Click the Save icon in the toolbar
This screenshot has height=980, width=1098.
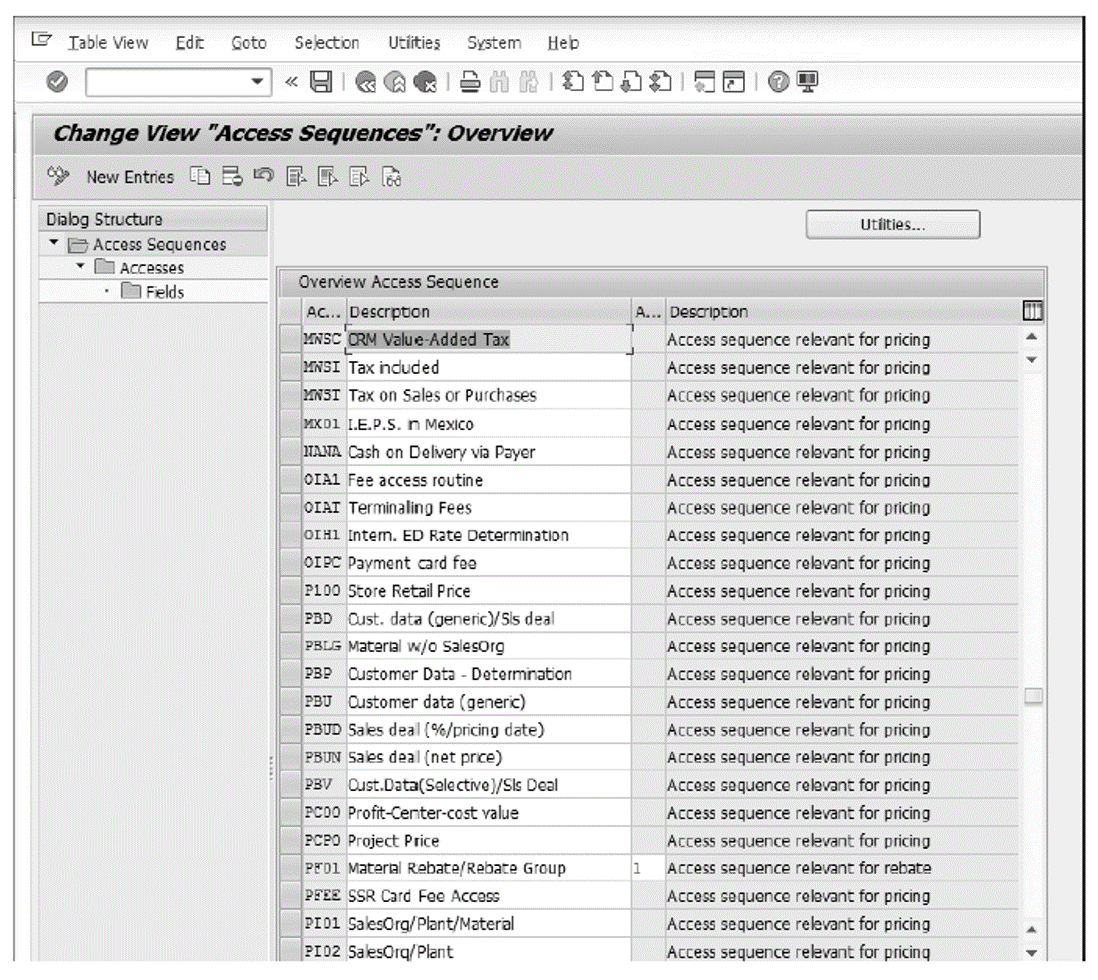point(321,80)
